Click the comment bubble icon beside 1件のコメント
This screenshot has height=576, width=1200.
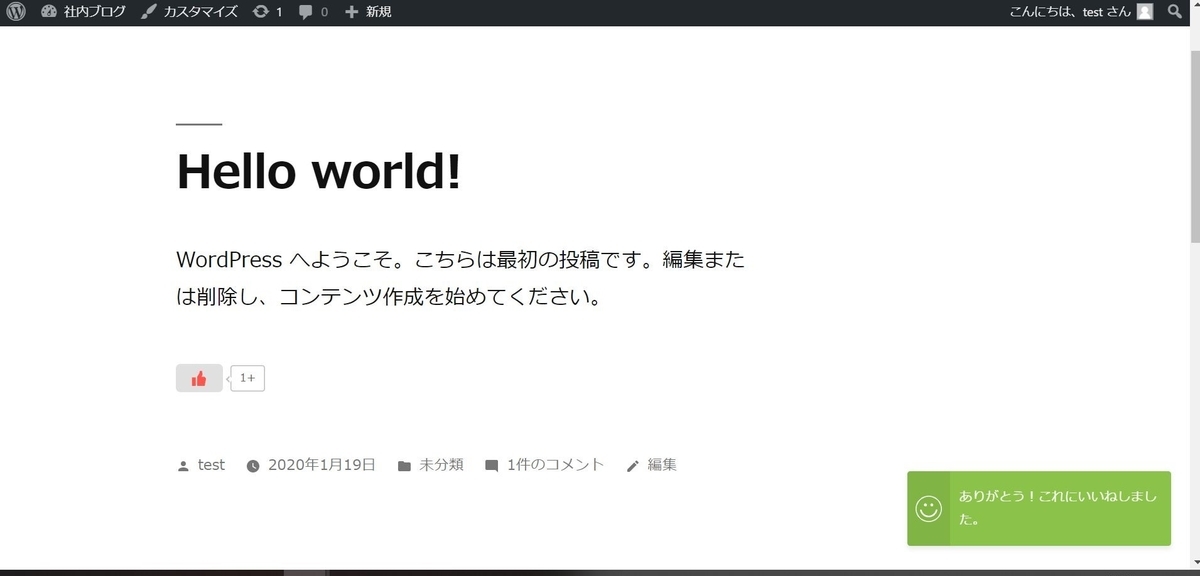tap(491, 464)
